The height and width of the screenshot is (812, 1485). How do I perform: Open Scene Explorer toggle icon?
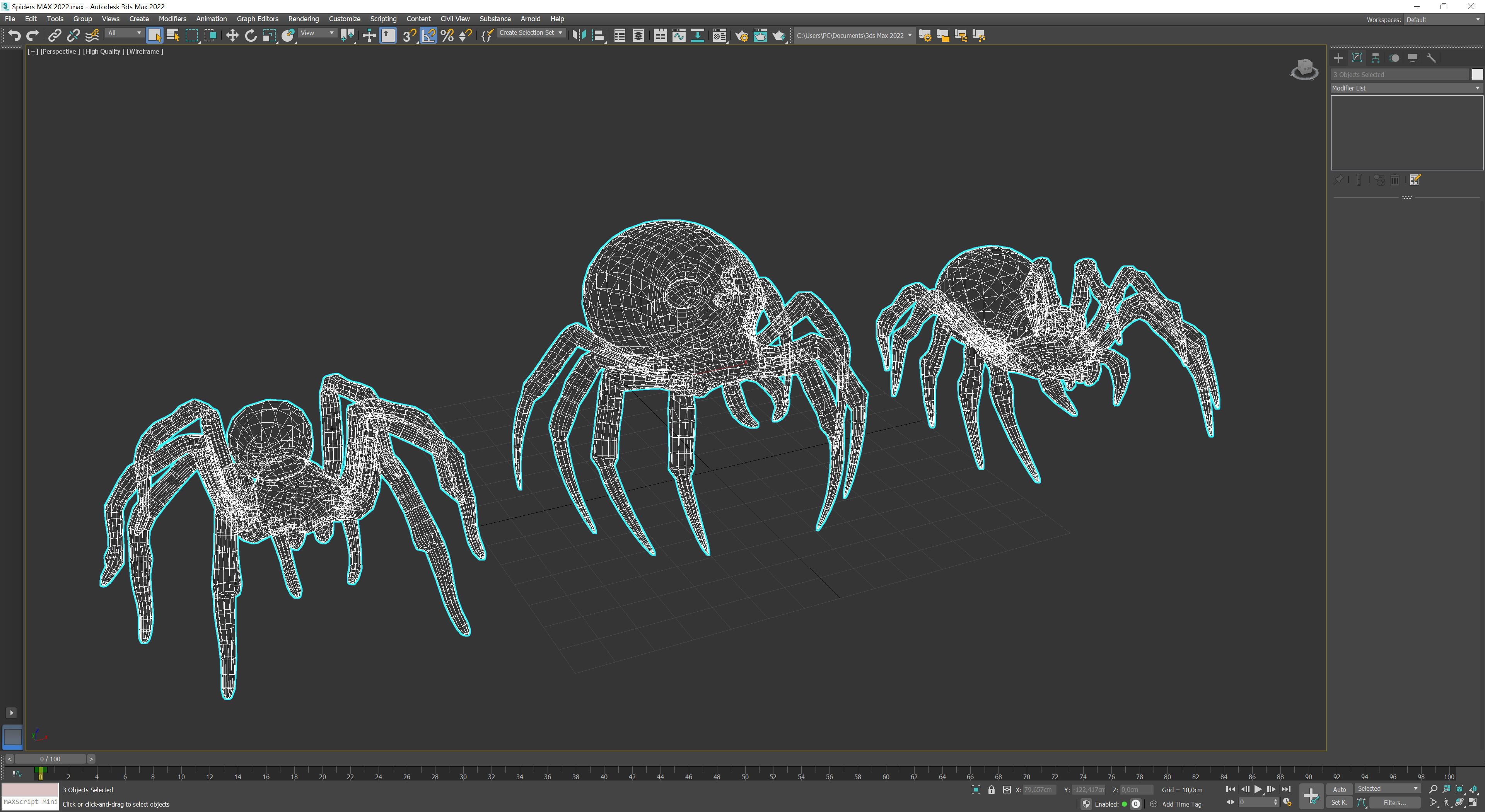point(620,36)
